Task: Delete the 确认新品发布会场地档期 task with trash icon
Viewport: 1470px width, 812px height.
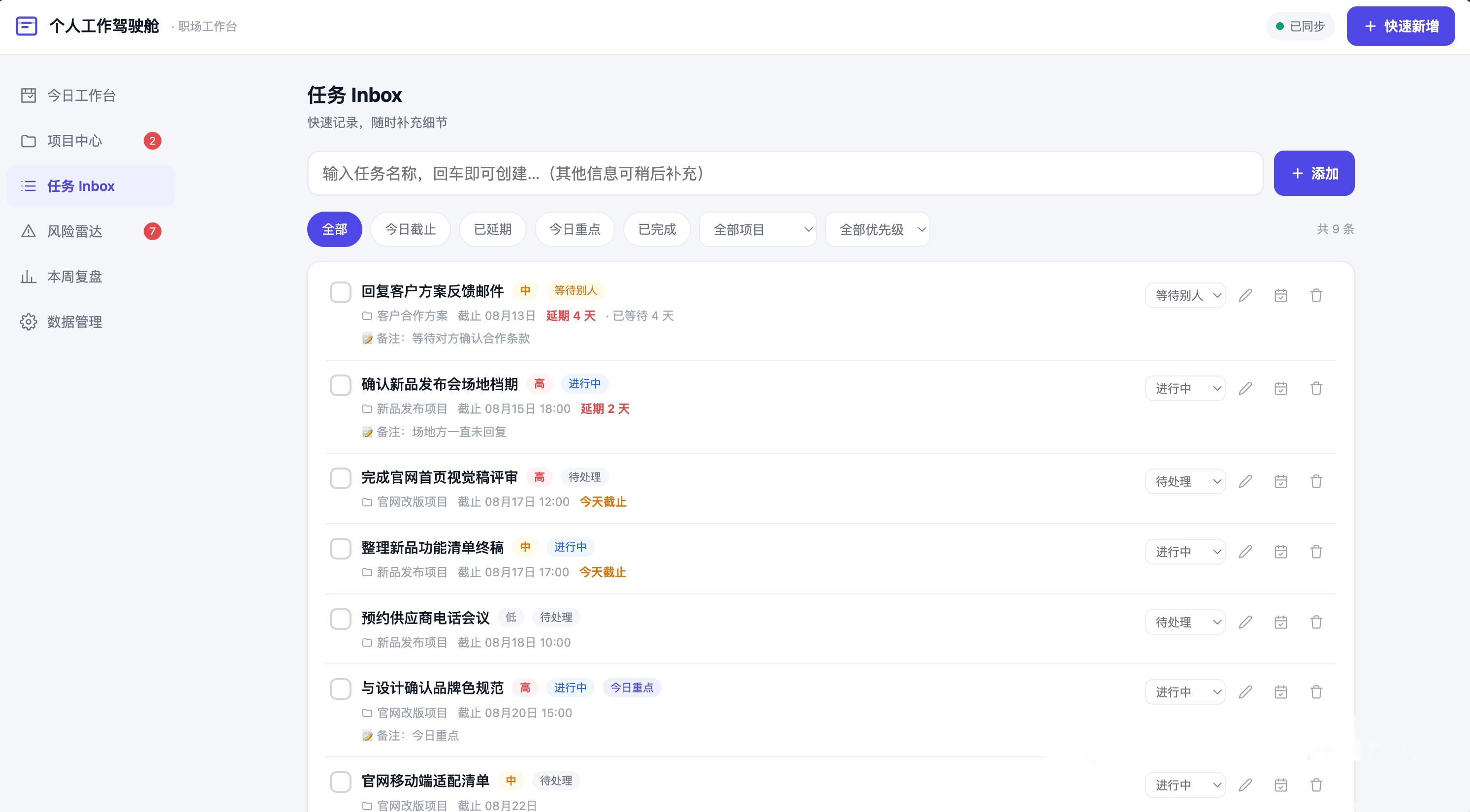Action: pos(1316,388)
